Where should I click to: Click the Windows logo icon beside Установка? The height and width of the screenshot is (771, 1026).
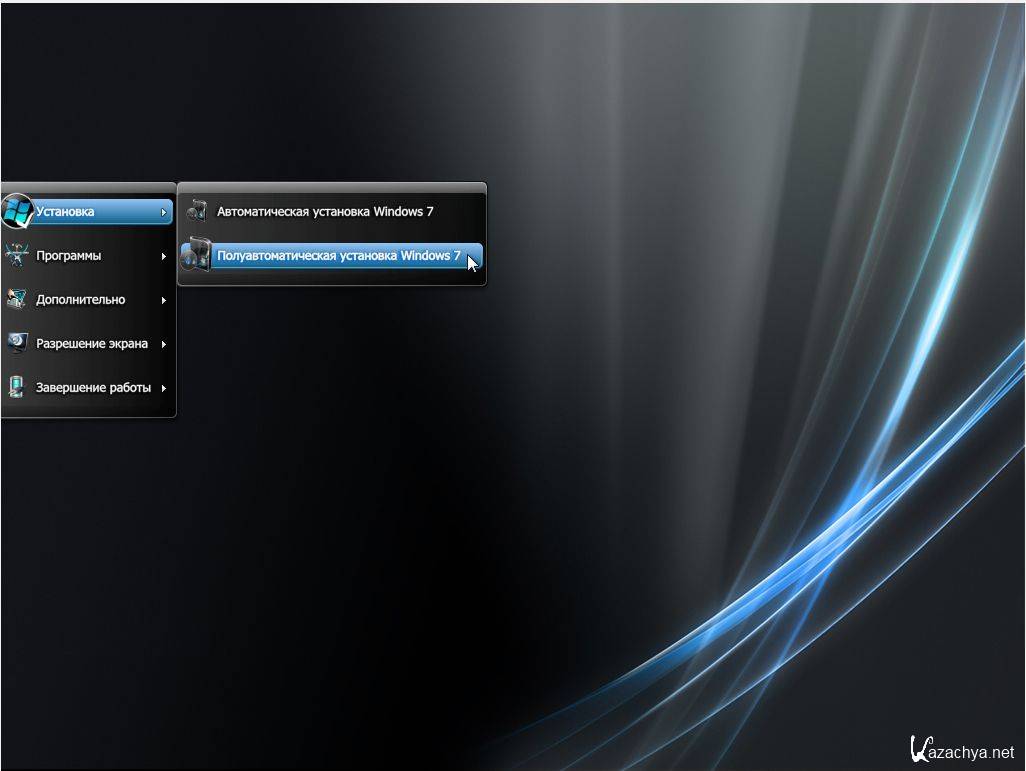(17, 211)
